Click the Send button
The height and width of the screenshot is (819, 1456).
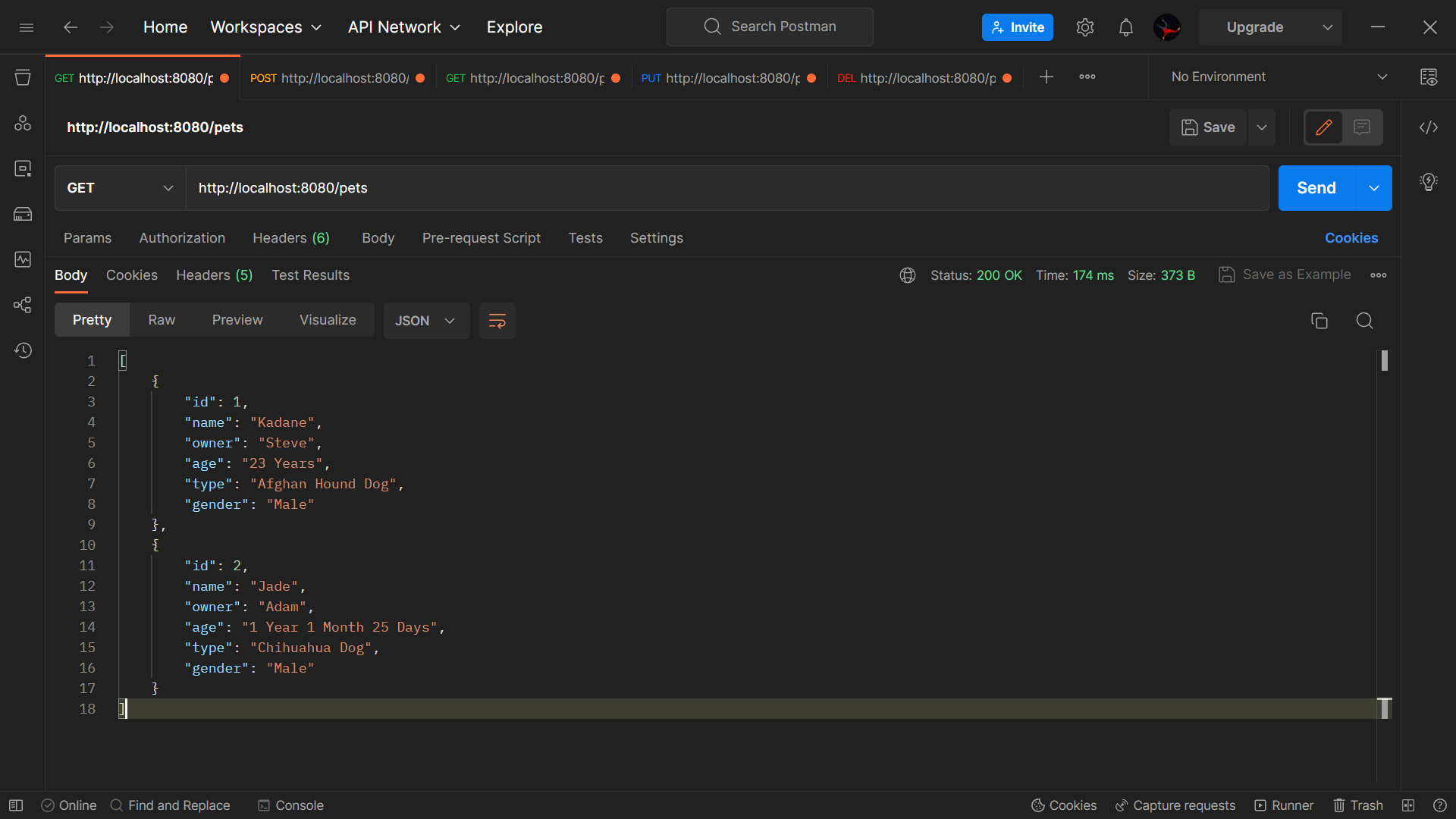1316,188
